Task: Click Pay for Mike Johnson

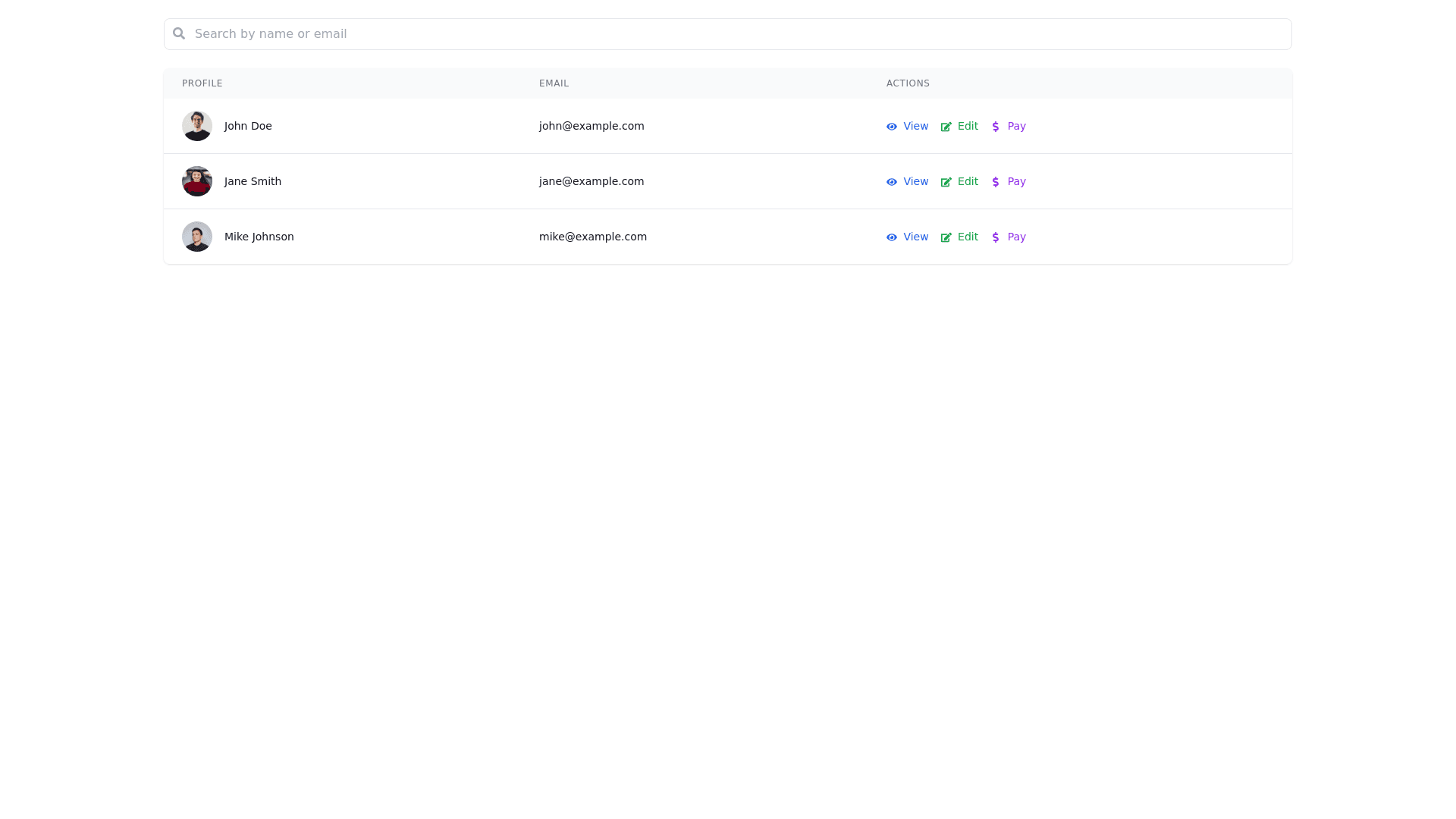Action: (1016, 237)
